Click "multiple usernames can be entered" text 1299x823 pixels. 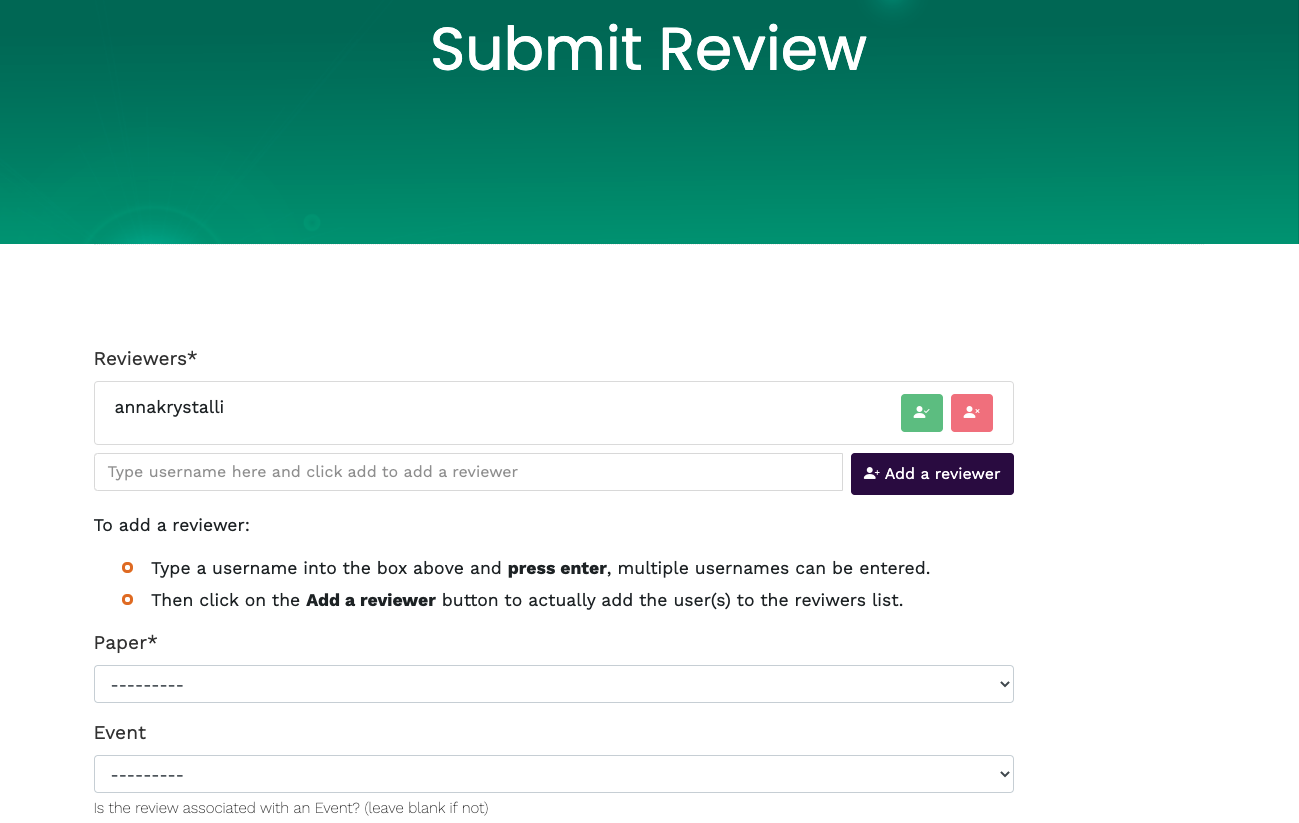pyautogui.click(x=773, y=568)
